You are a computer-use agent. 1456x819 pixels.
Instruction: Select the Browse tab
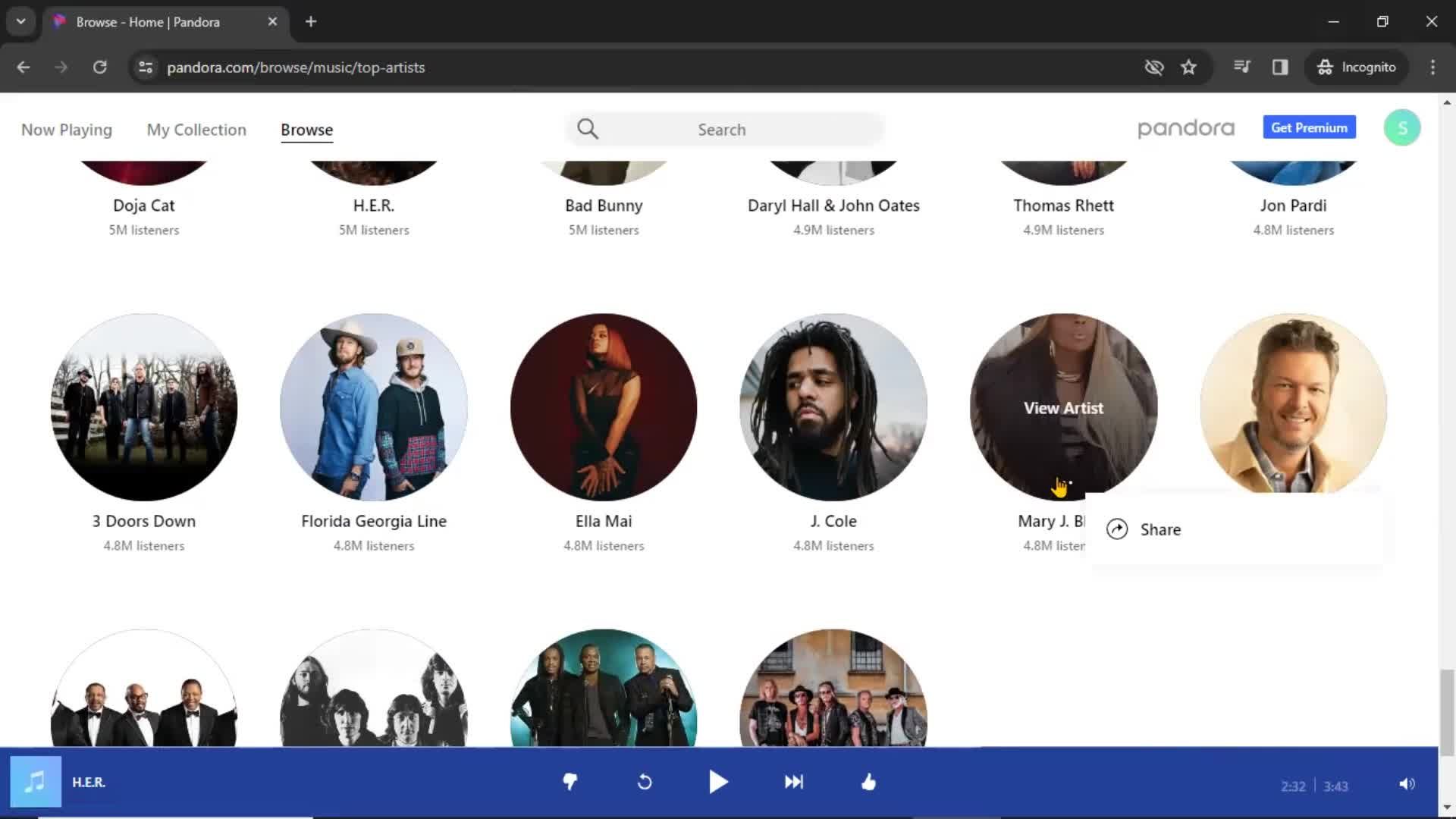tap(306, 130)
